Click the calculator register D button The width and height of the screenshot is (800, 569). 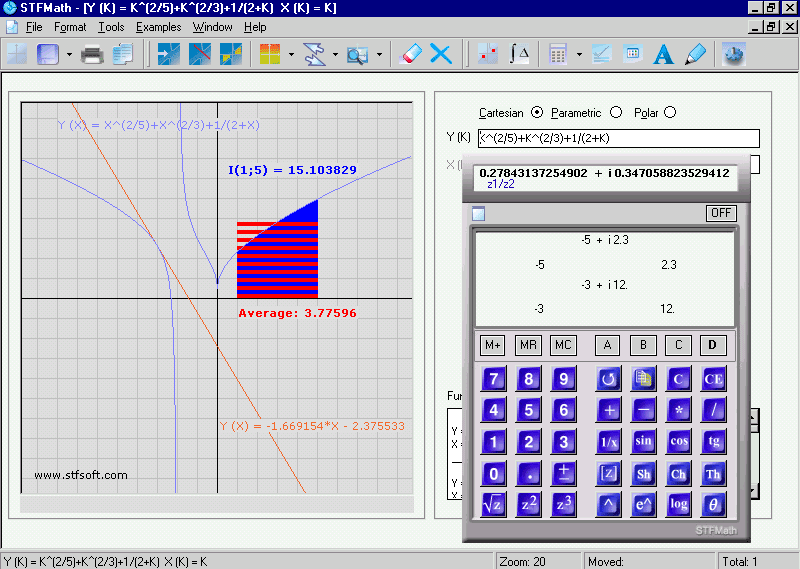[713, 345]
